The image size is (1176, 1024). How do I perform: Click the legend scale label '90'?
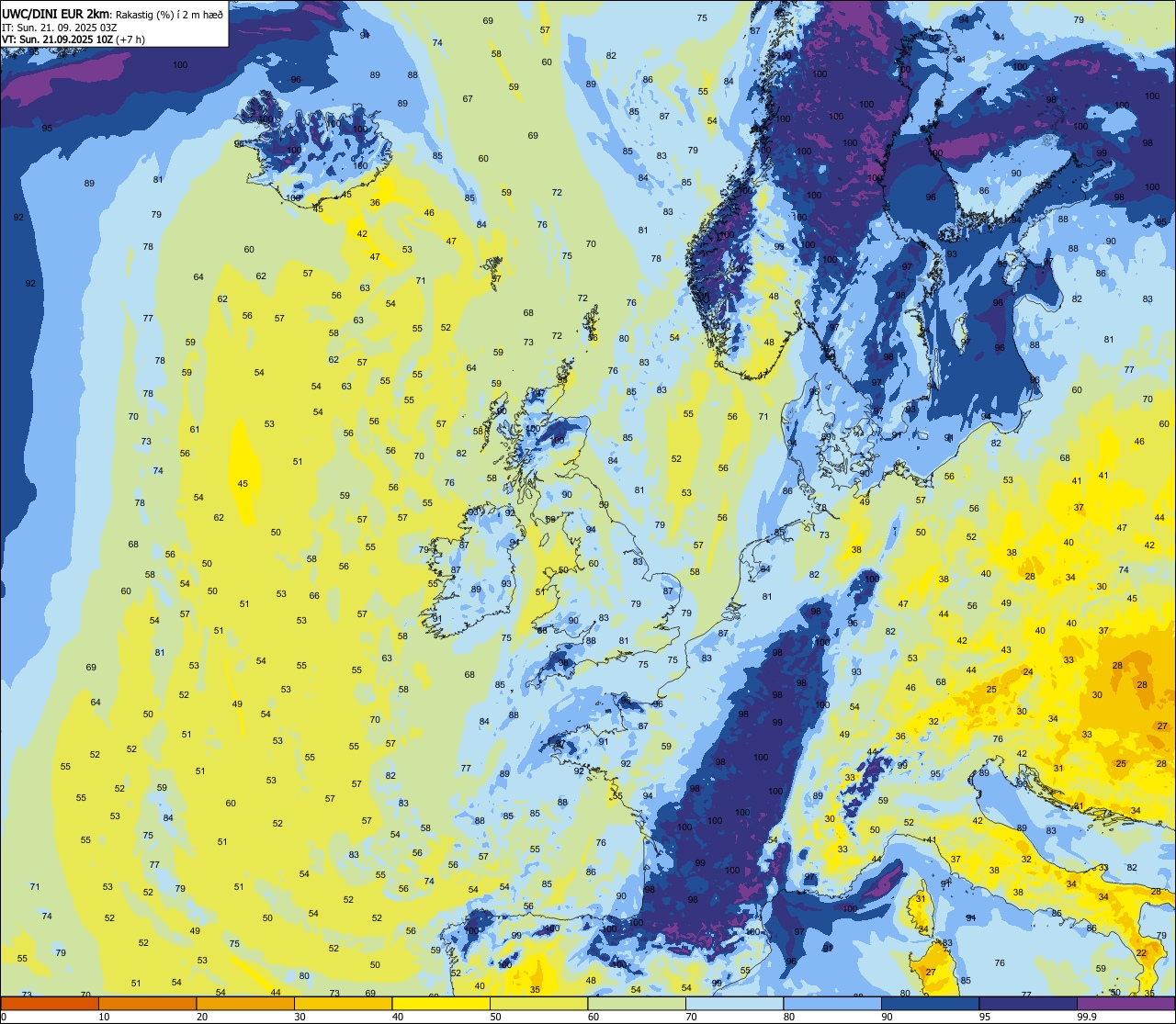887,1017
